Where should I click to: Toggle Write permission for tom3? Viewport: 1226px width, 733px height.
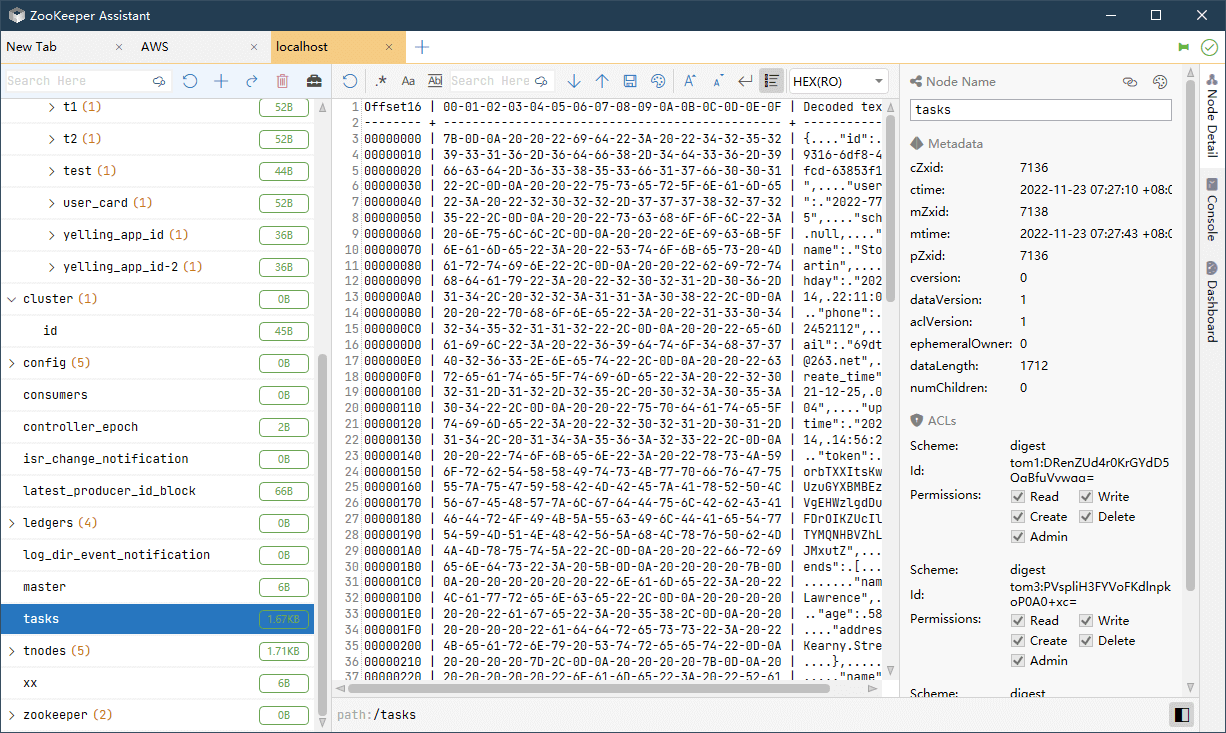pos(1086,621)
